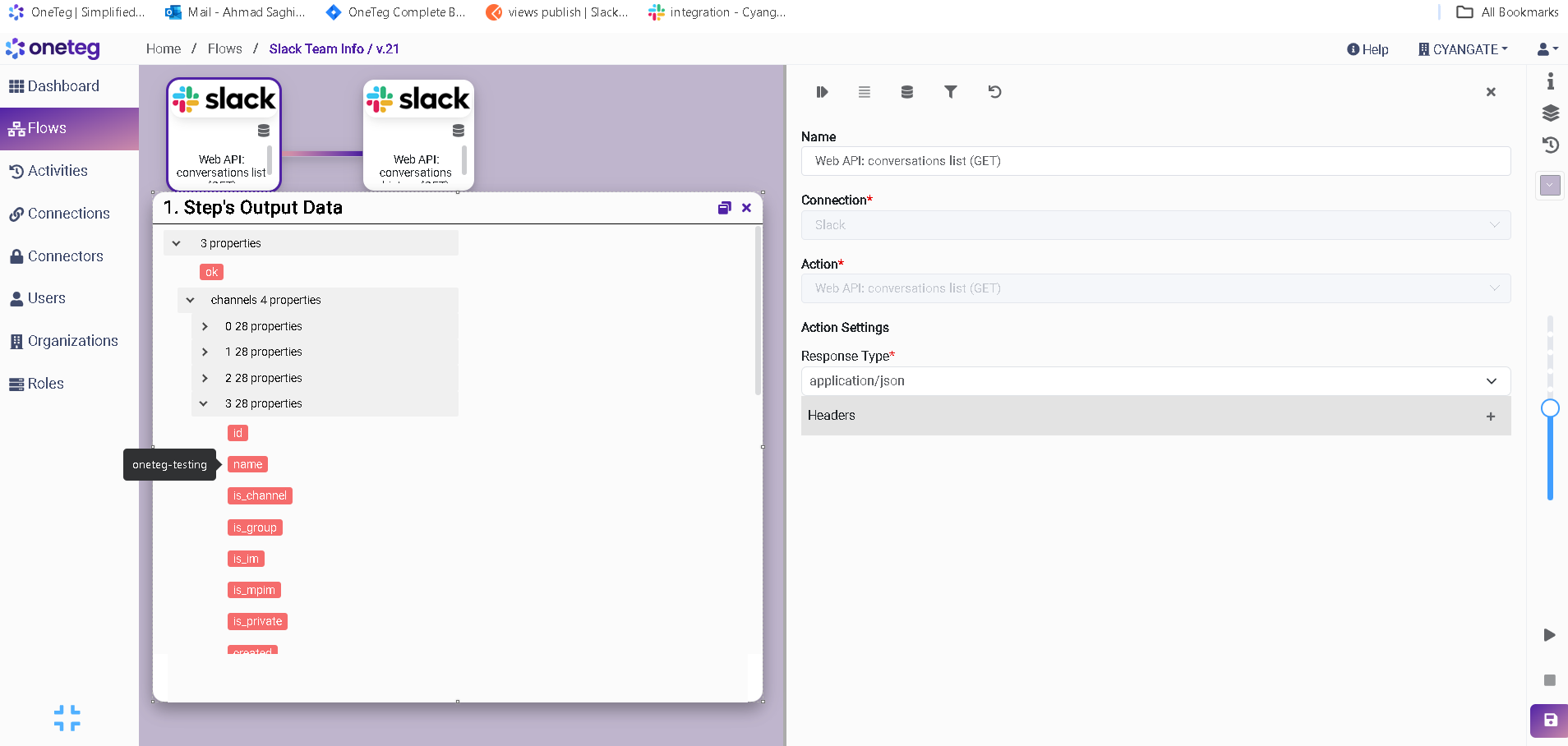Open the CYANGATE organization menu
The width and height of the screenshot is (1568, 746).
pos(1464,49)
